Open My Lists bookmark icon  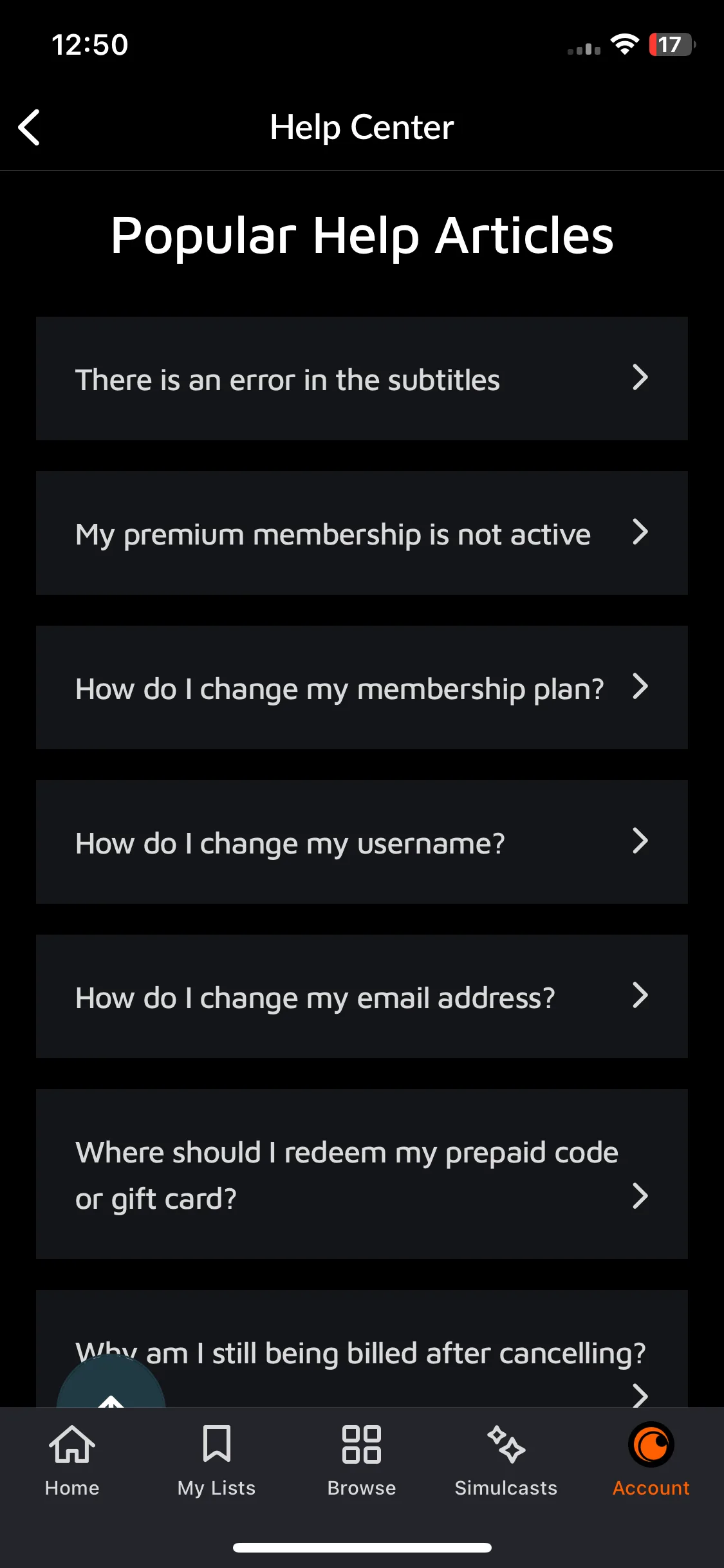217,1444
